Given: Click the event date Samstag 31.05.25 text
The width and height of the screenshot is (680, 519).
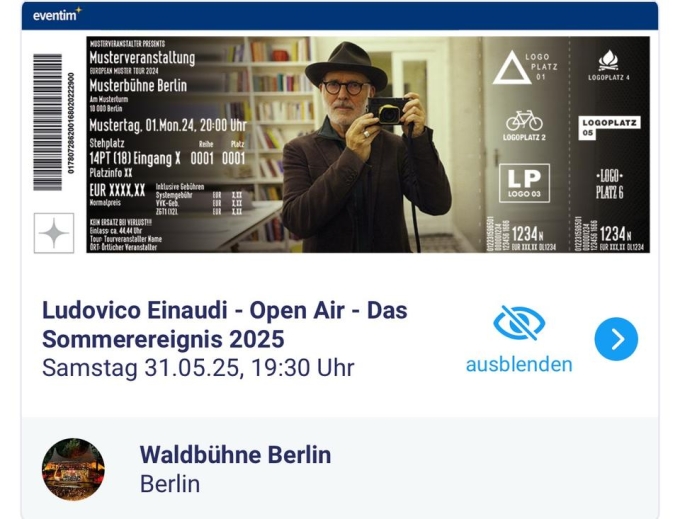Looking at the screenshot, I should 198,368.
